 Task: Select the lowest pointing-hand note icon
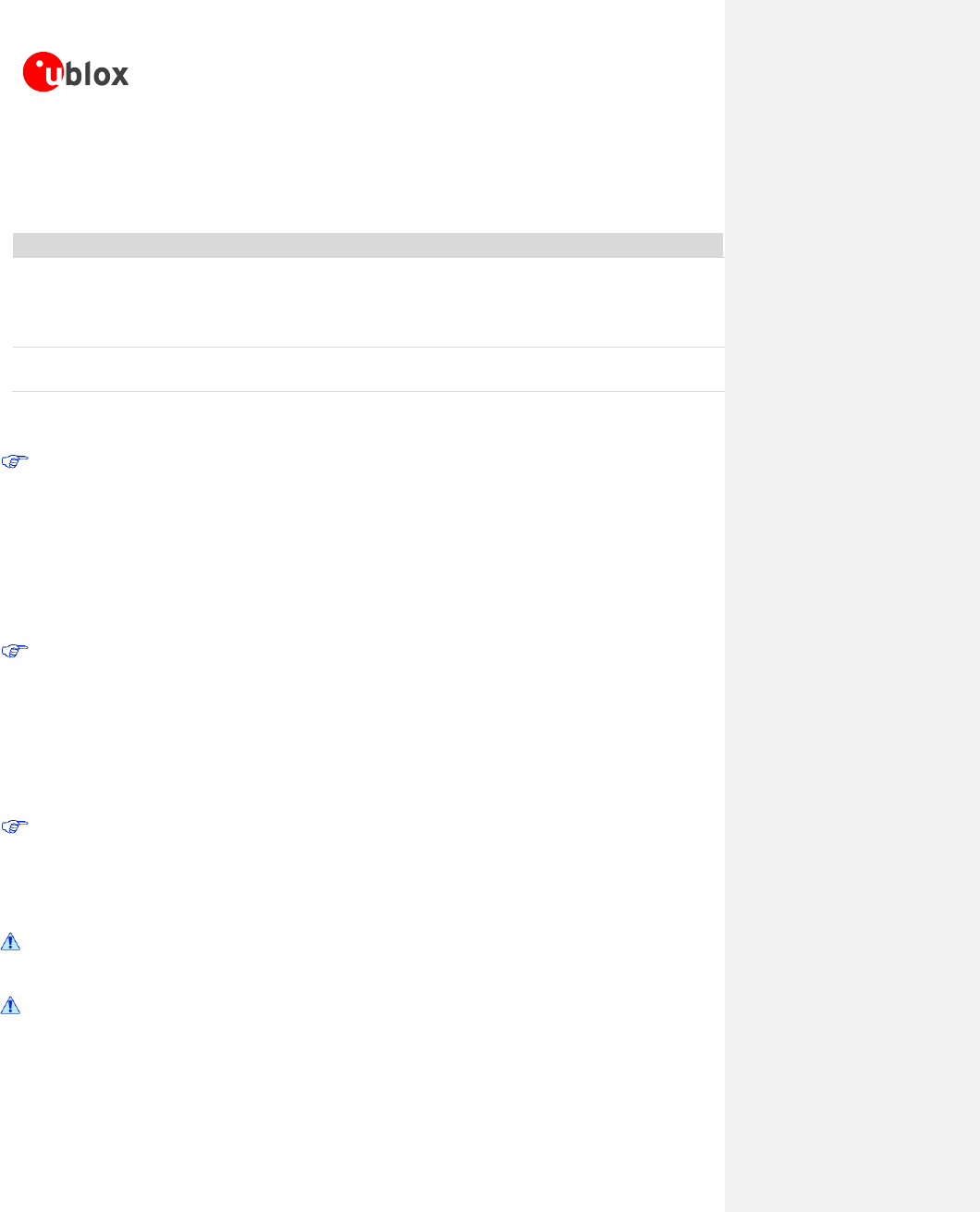click(16, 826)
